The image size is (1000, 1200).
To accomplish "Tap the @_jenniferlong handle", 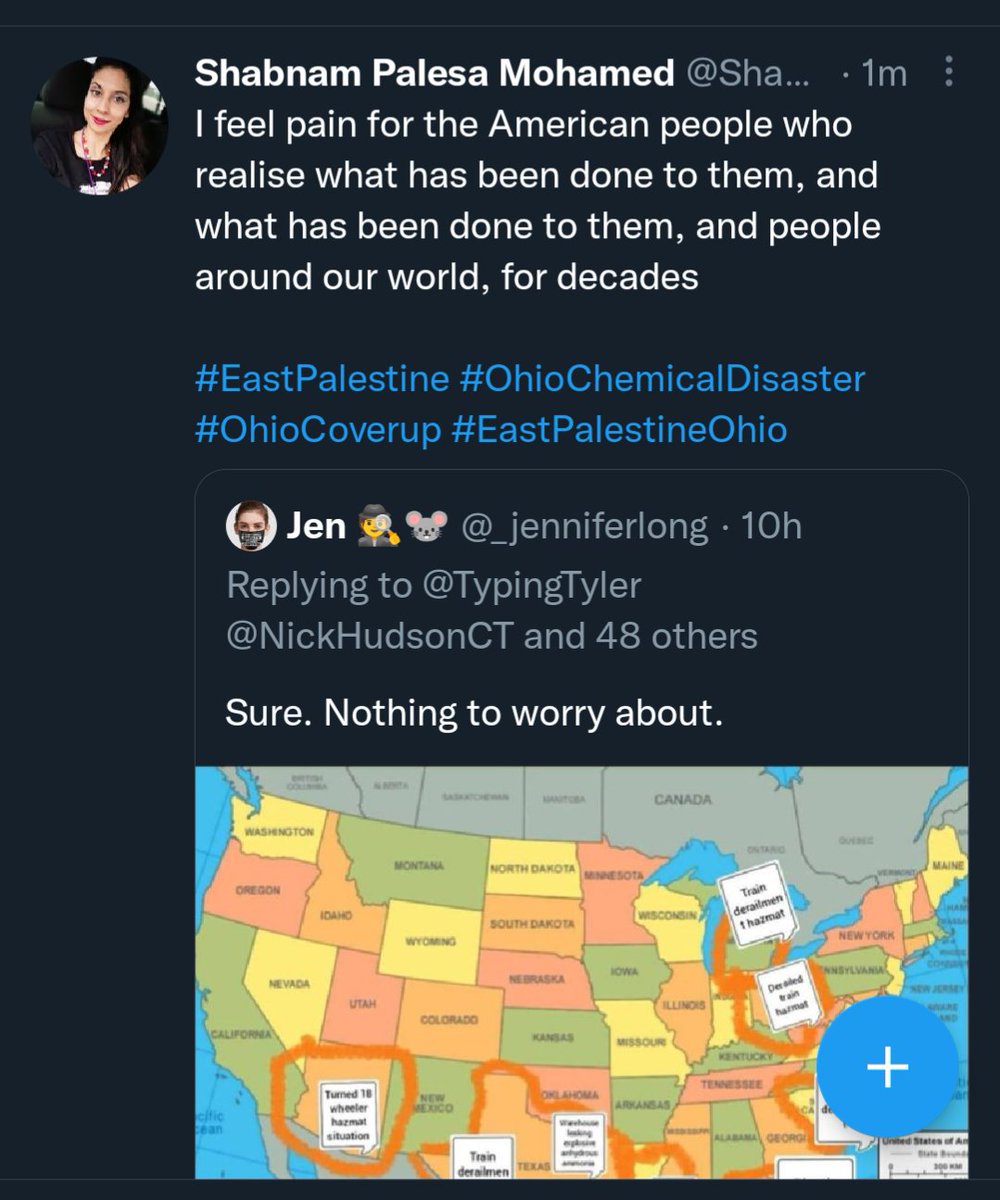I will (x=583, y=526).
